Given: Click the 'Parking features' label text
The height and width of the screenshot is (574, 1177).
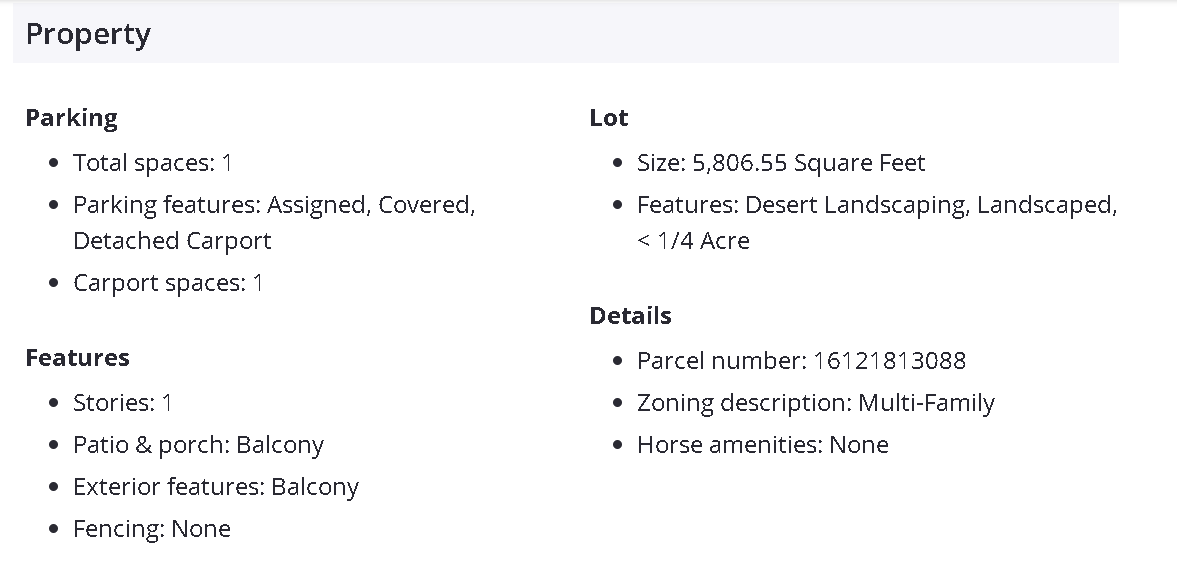Looking at the screenshot, I should pyautogui.click(x=167, y=205).
